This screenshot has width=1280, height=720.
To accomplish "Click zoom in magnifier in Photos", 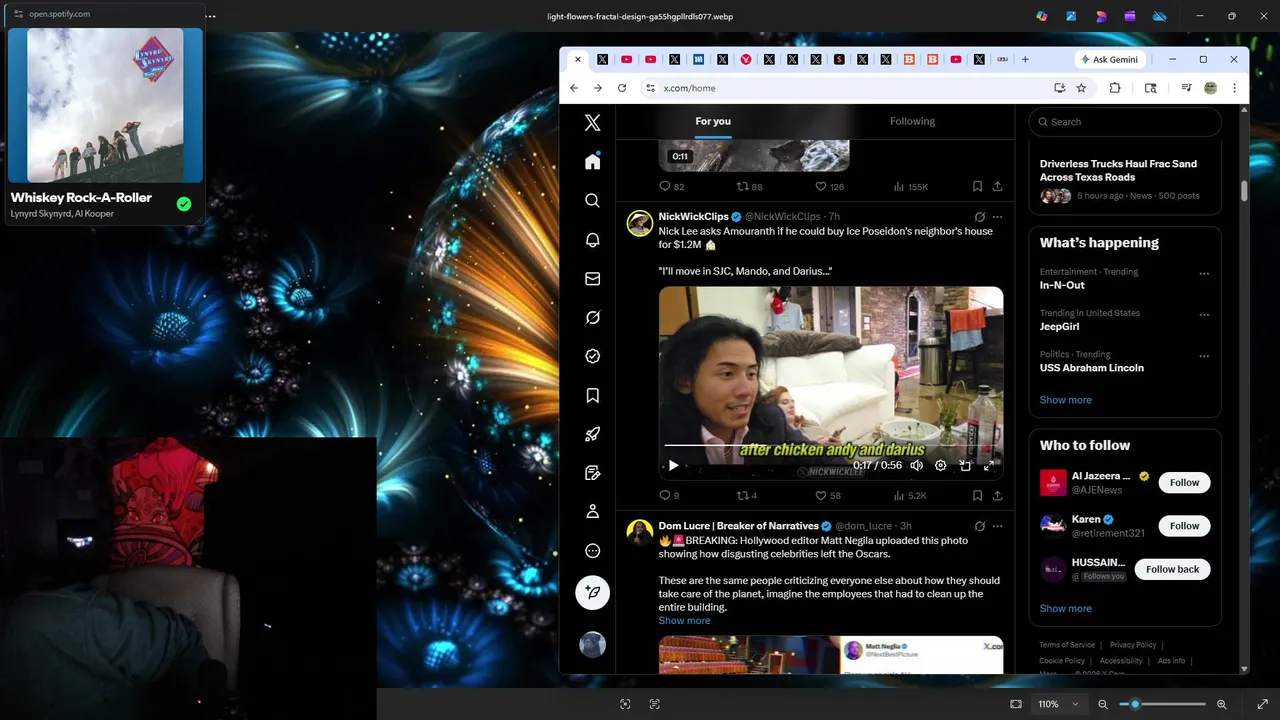I will point(1221,704).
